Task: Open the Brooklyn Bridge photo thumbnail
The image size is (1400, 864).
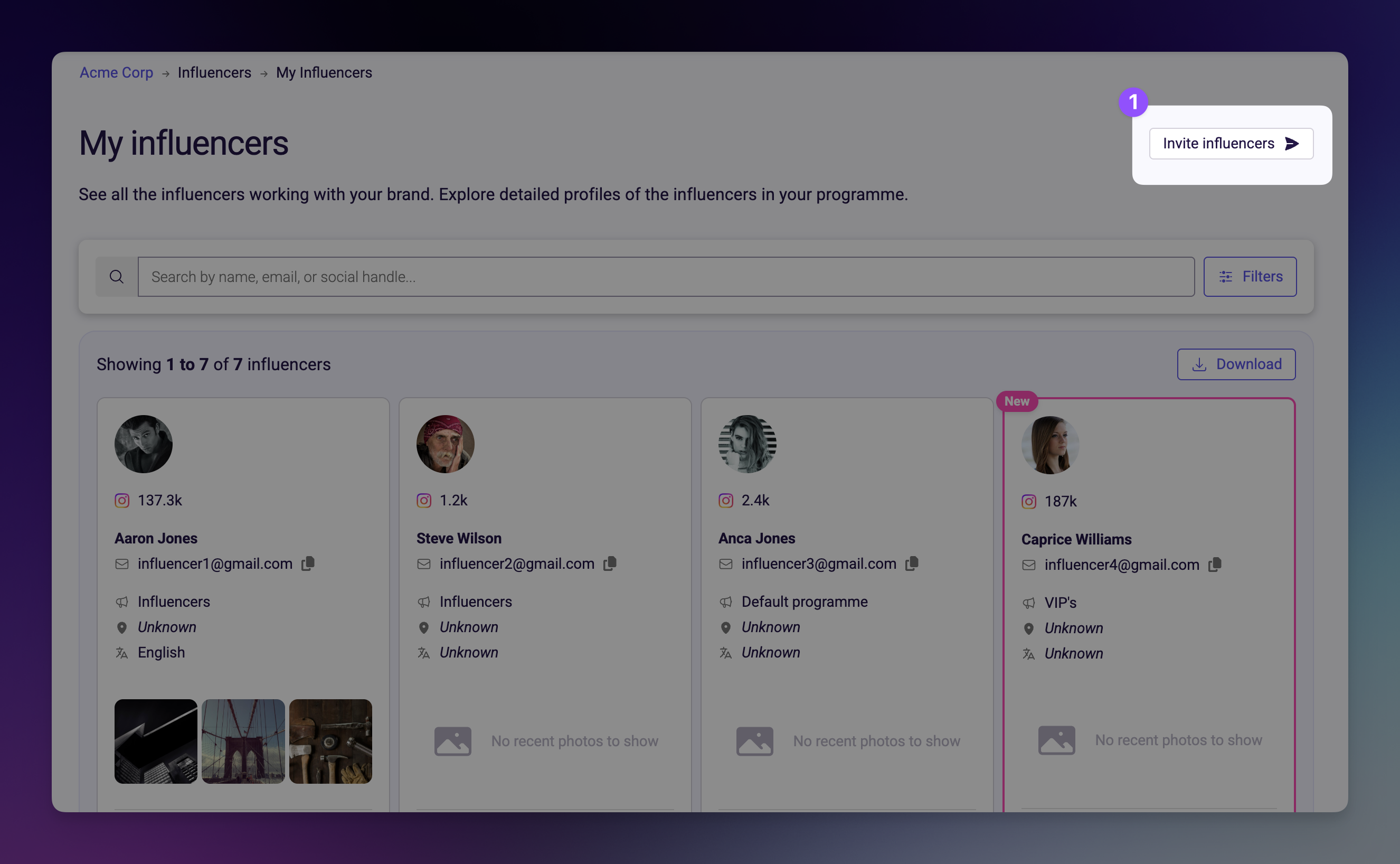Action: pos(243,741)
